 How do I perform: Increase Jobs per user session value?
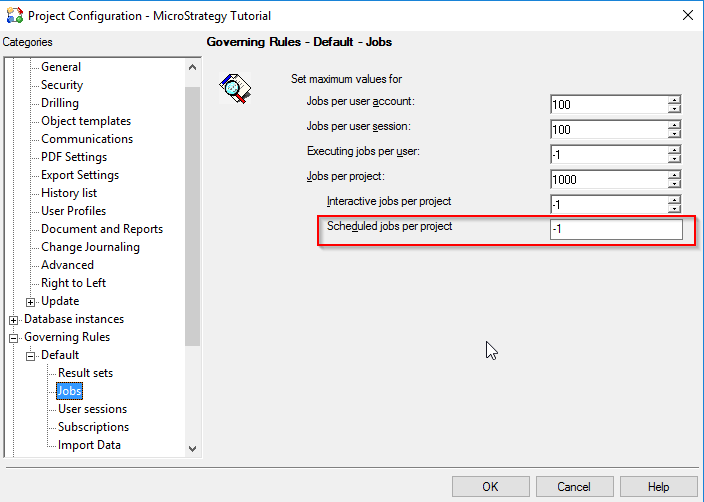674,125
